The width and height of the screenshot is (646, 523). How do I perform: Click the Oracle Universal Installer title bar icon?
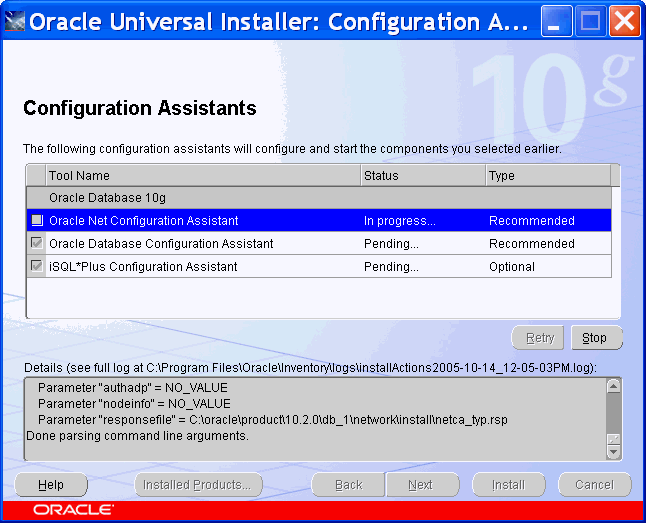click(x=16, y=21)
